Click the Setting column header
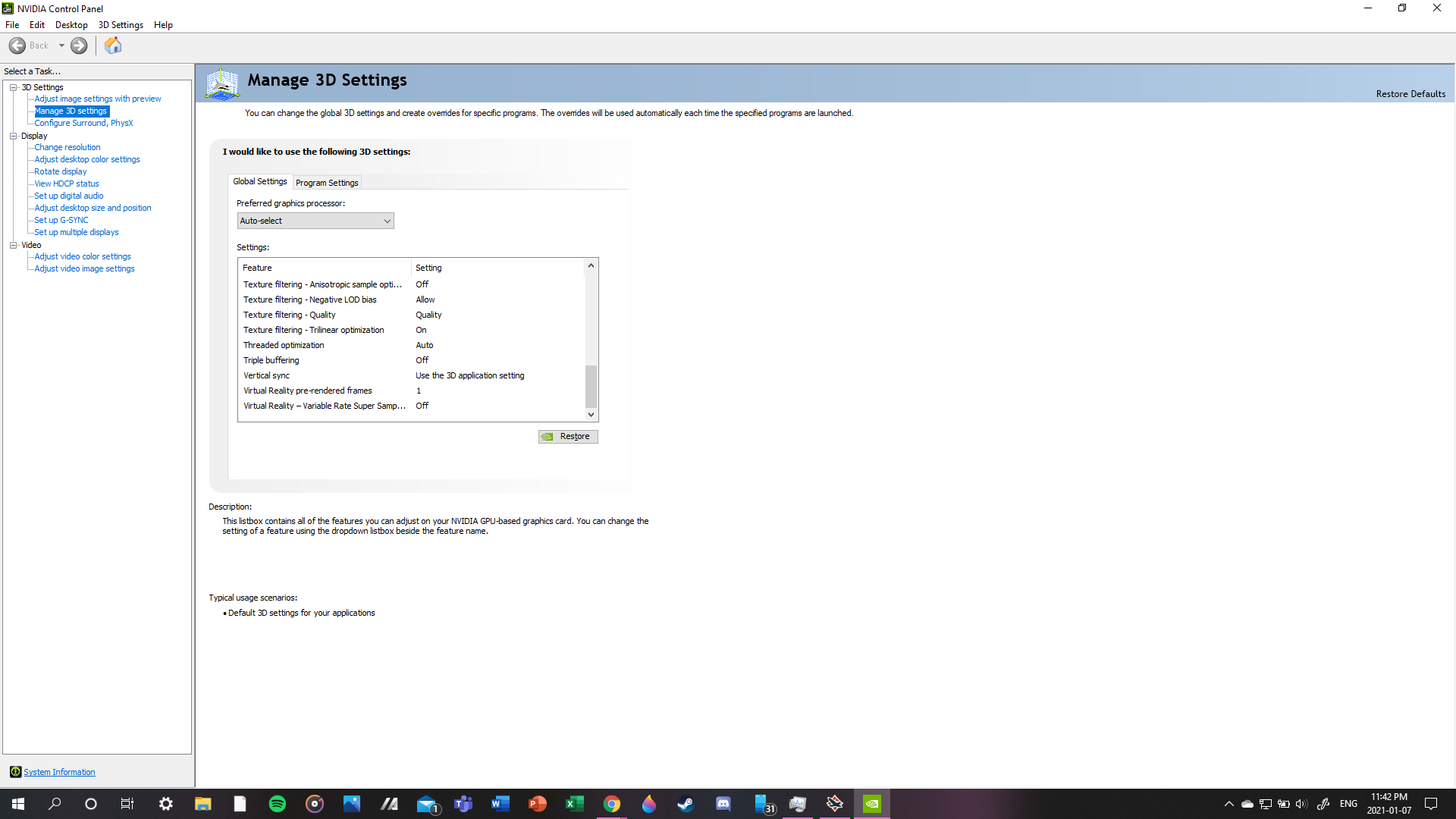The image size is (1456, 819). (x=497, y=268)
